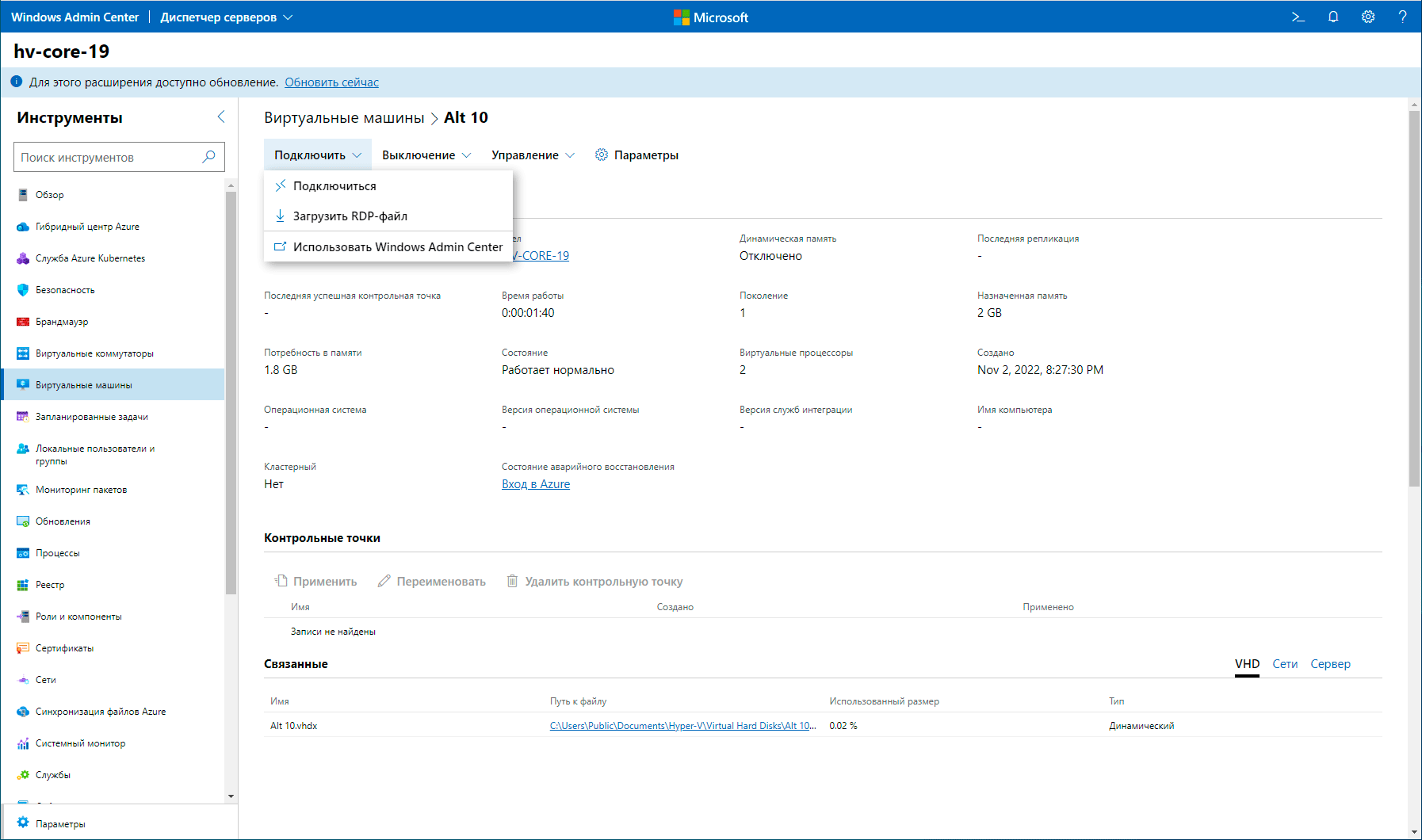
Task: Open Virtual switches tool in sidebar
Action: 94,353
